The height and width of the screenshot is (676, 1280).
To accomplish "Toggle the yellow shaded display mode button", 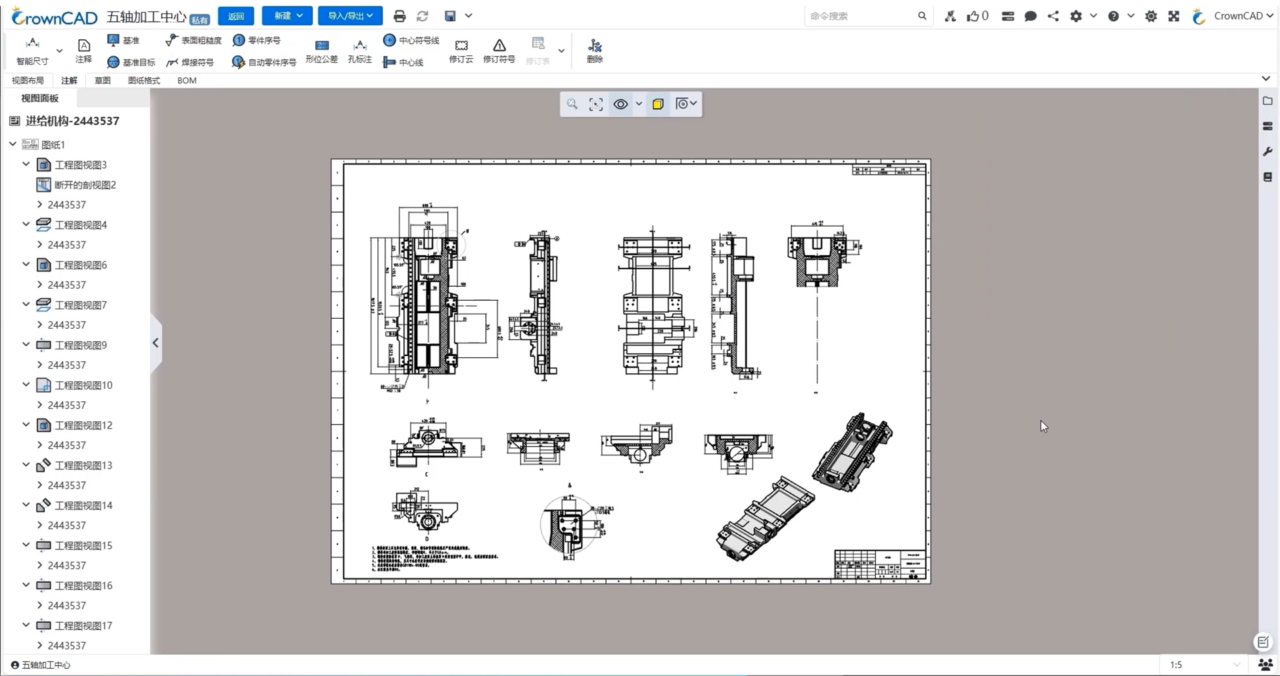I will (x=658, y=104).
